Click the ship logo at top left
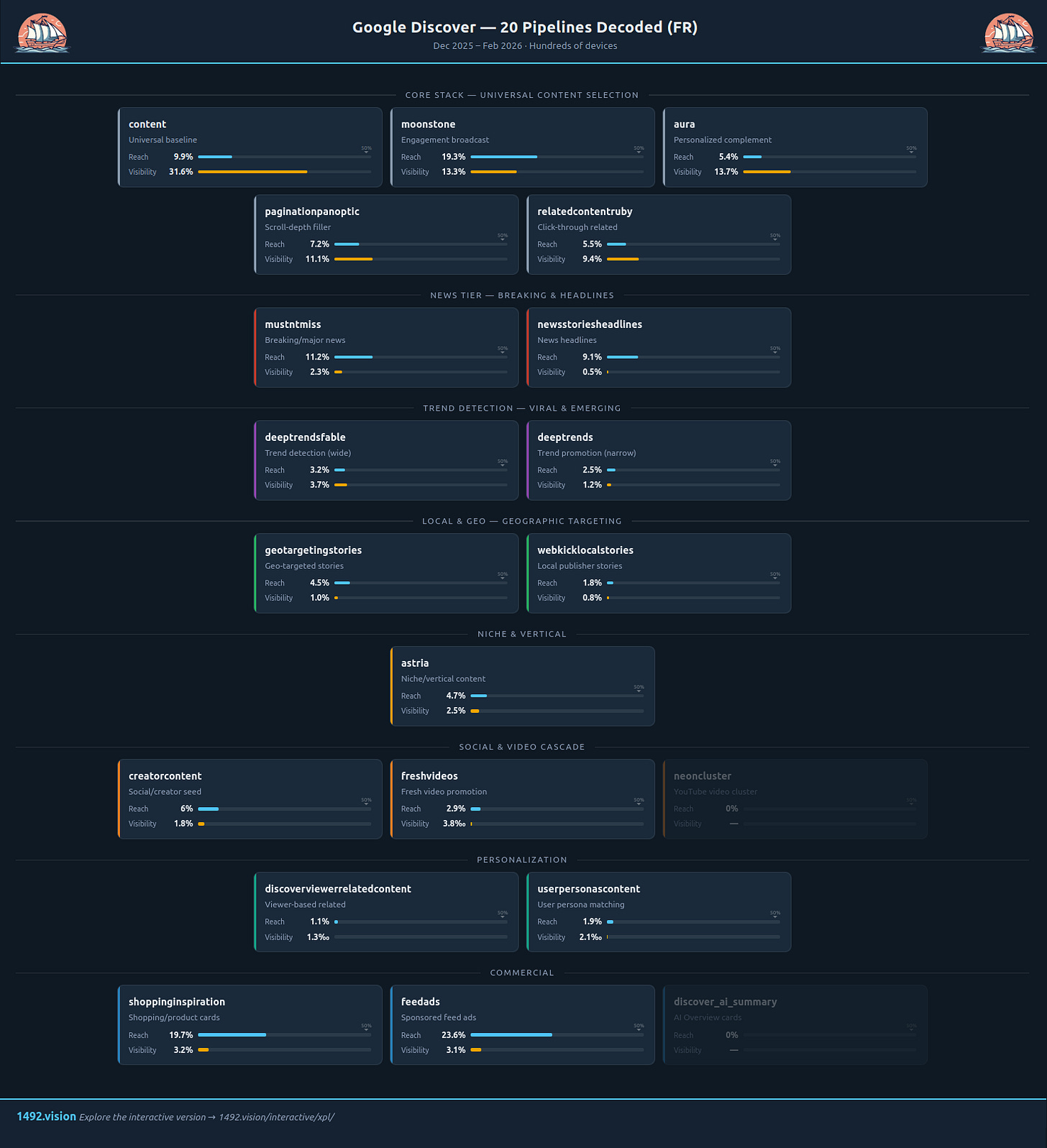Viewport: 1047px width, 1148px height. coord(42,33)
